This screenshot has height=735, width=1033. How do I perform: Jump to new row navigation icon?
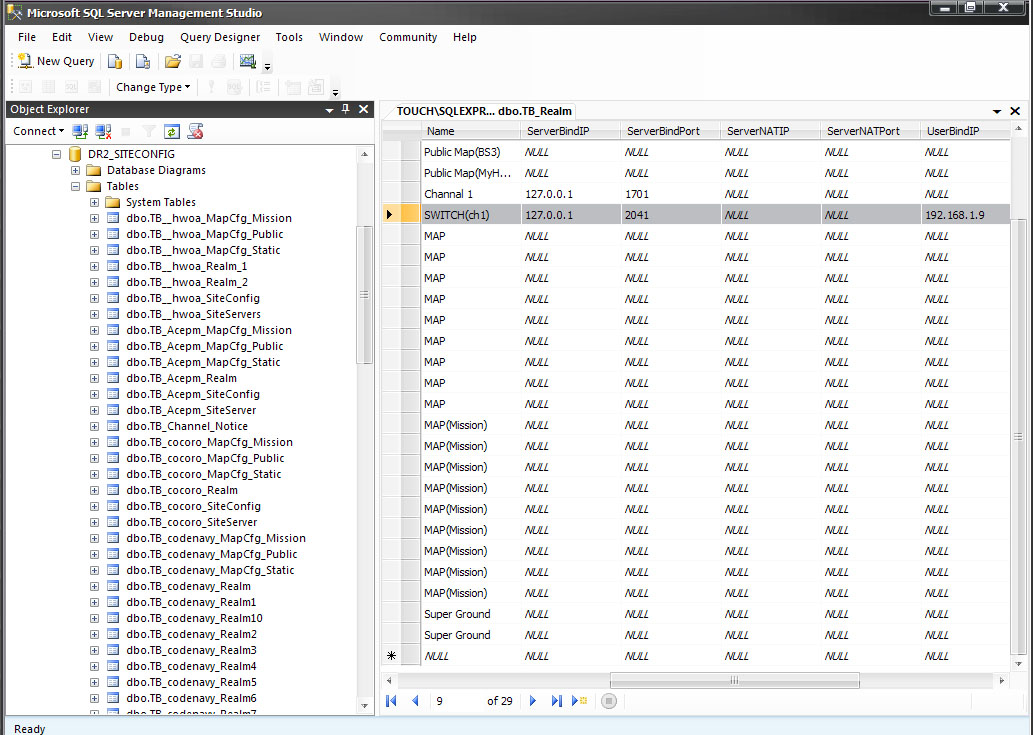pyautogui.click(x=579, y=701)
